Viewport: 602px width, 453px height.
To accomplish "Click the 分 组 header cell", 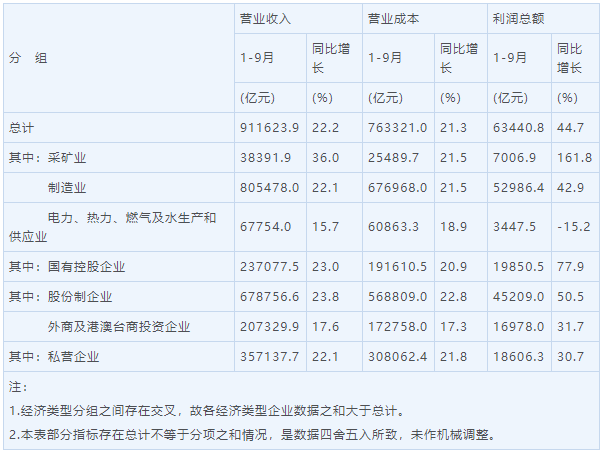I will tap(28, 58).
